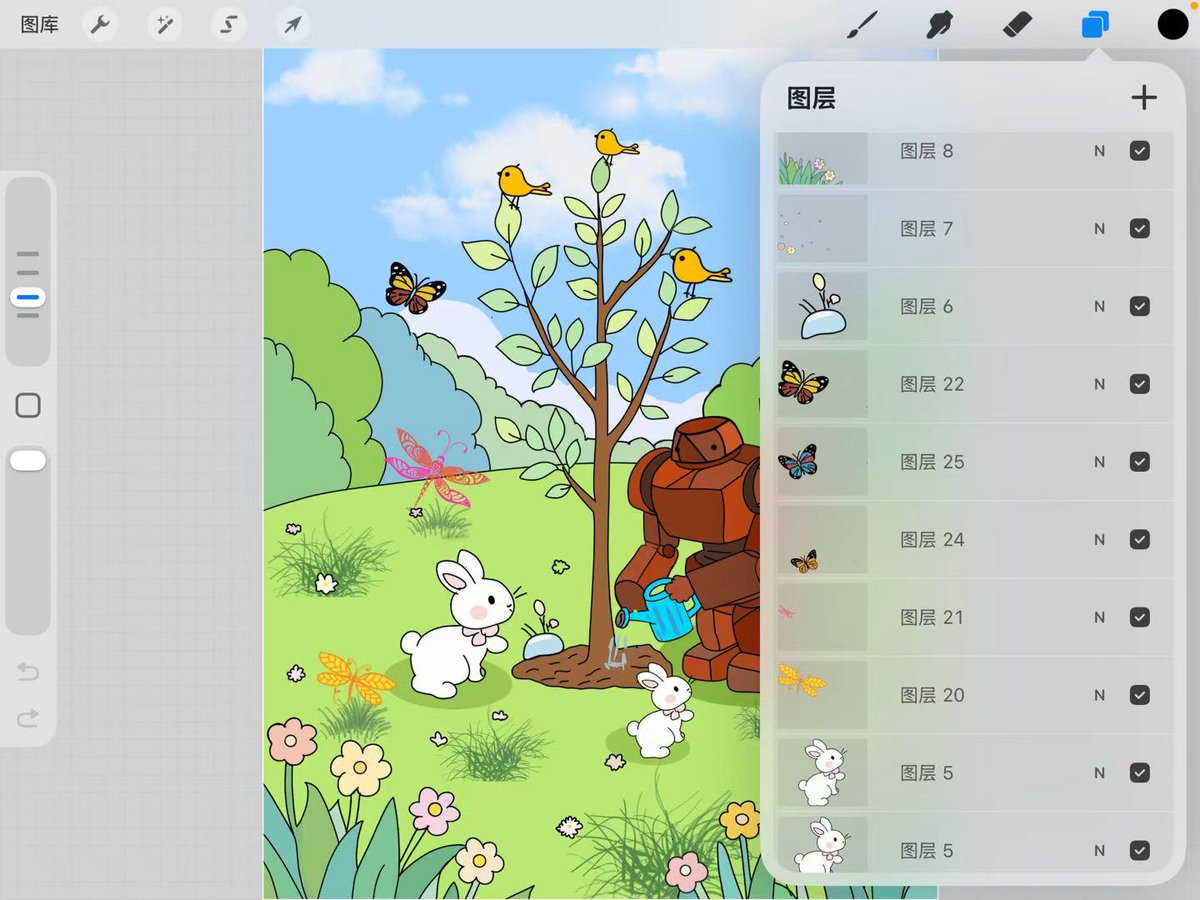The image size is (1200, 900).
Task: Select the Brush tool
Action: 861,25
